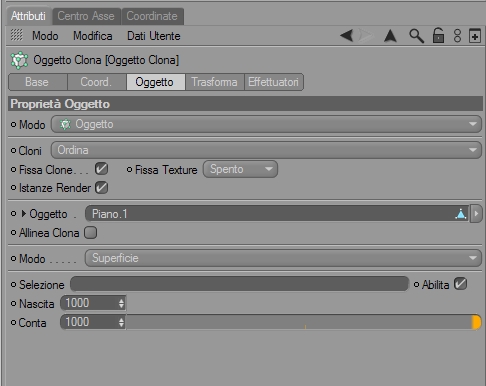Click the middle of the Conta slider track
The image size is (486, 386).
point(303,322)
